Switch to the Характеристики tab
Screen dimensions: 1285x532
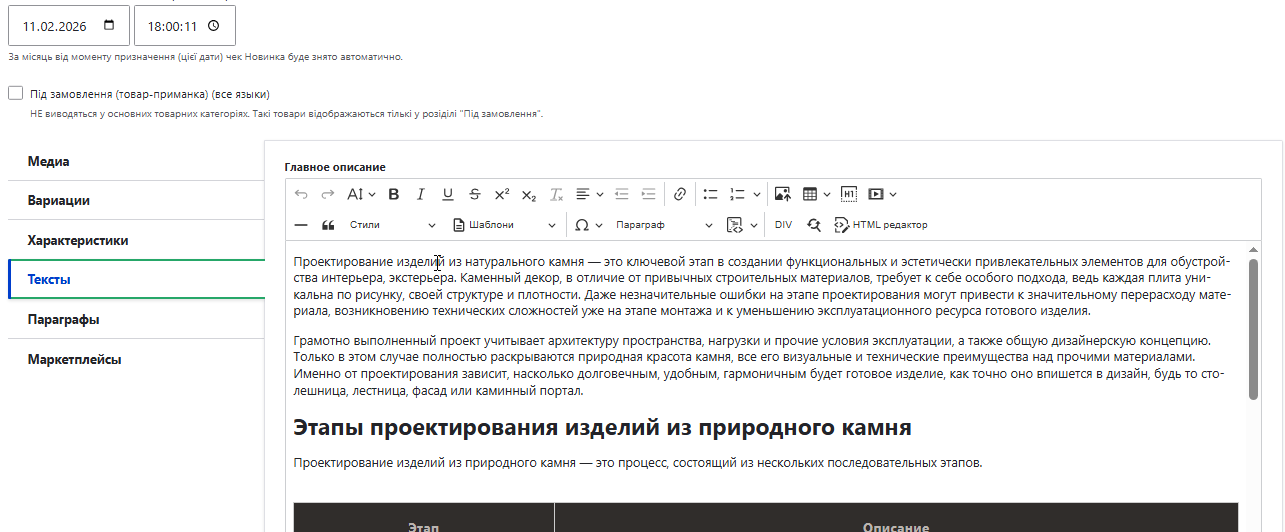[x=136, y=240]
